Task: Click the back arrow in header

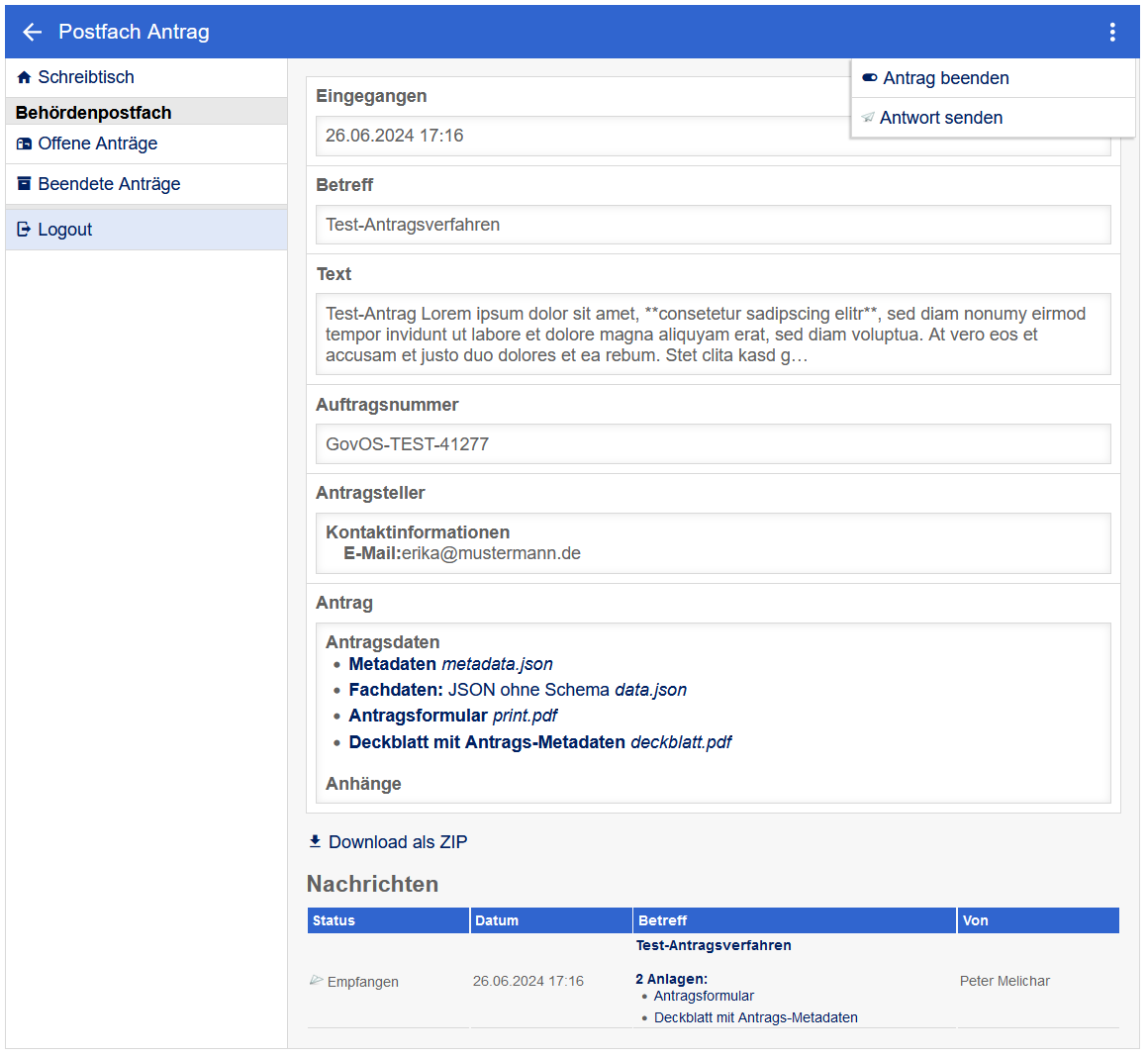Action: pos(33,33)
